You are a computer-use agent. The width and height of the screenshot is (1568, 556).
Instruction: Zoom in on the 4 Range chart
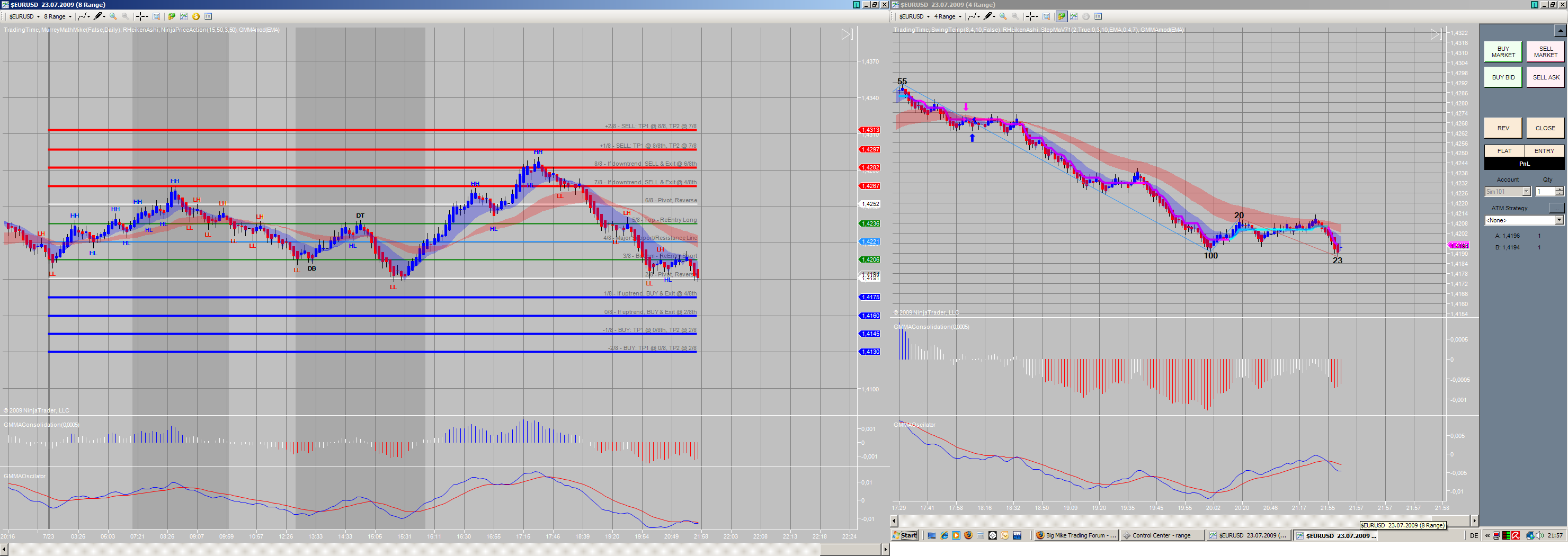coord(1003,16)
